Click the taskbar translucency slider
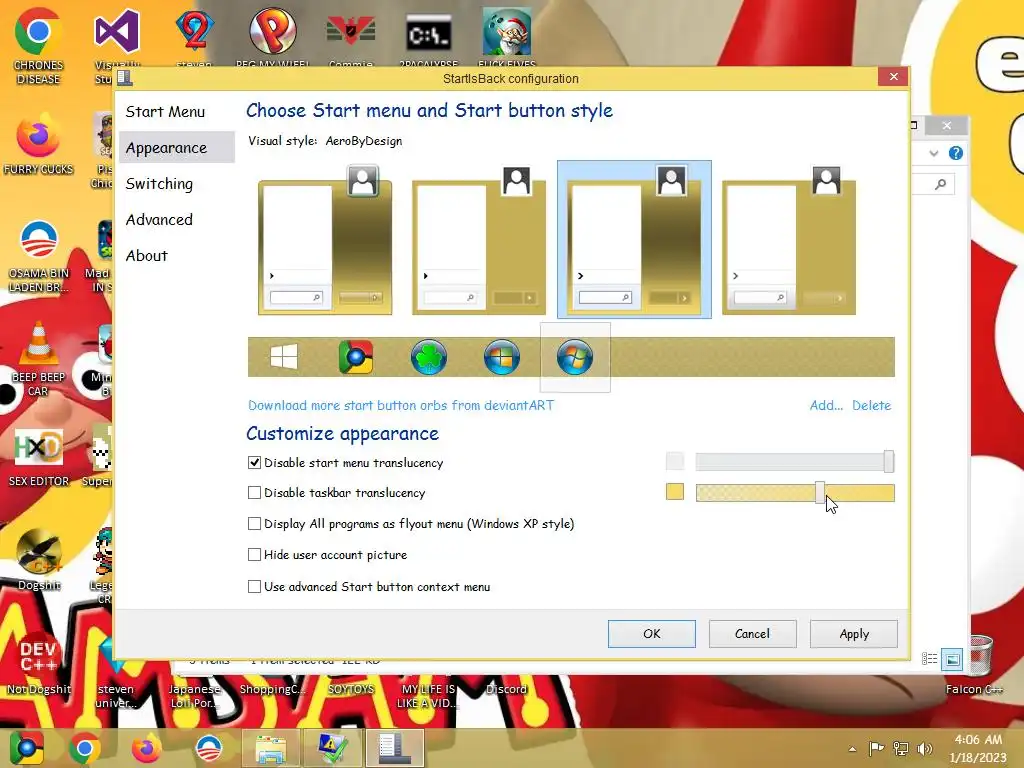1024x768 pixels. [795, 492]
